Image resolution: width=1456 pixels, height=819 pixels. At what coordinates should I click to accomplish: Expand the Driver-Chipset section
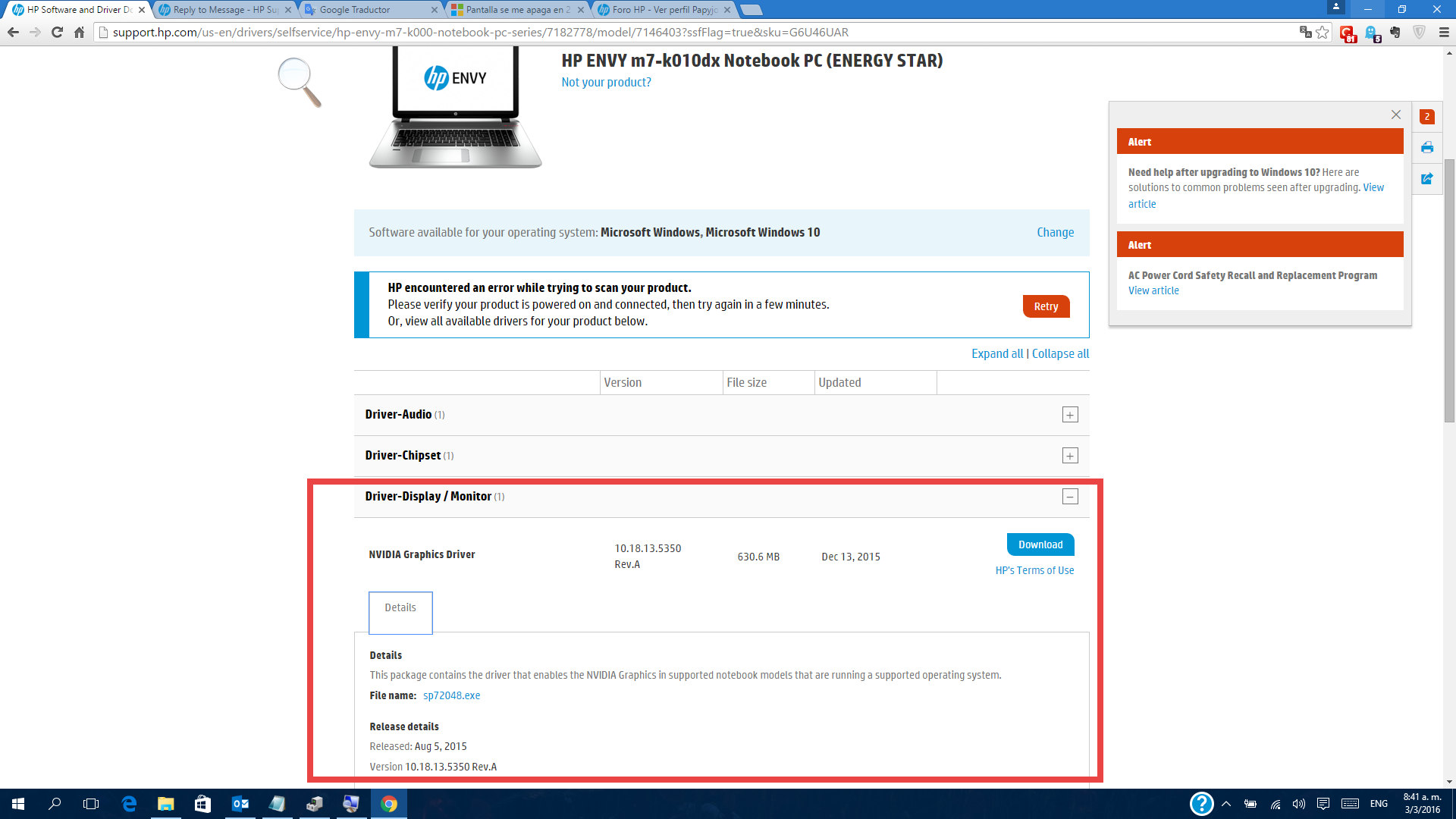click(x=1069, y=456)
